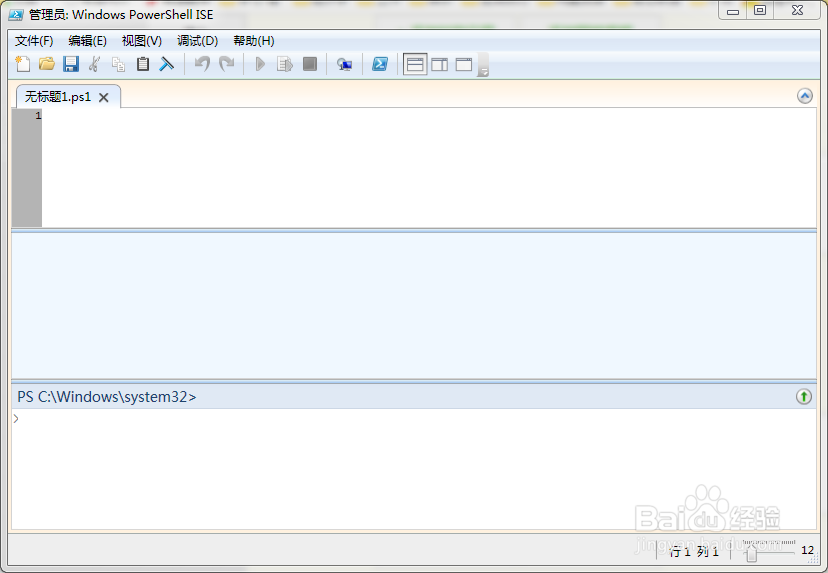
Task: Run the script with green play icon
Action: click(260, 64)
